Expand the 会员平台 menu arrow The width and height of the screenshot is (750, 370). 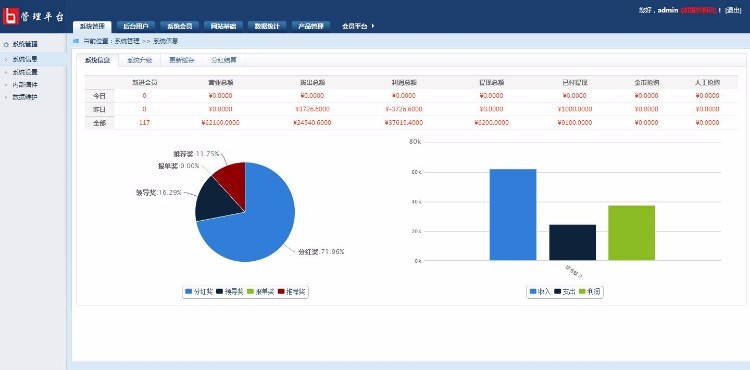click(373, 26)
